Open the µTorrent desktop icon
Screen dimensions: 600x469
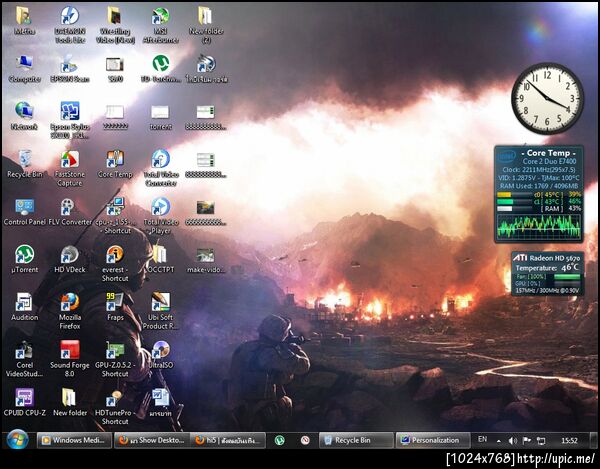pyautogui.click(x=24, y=259)
